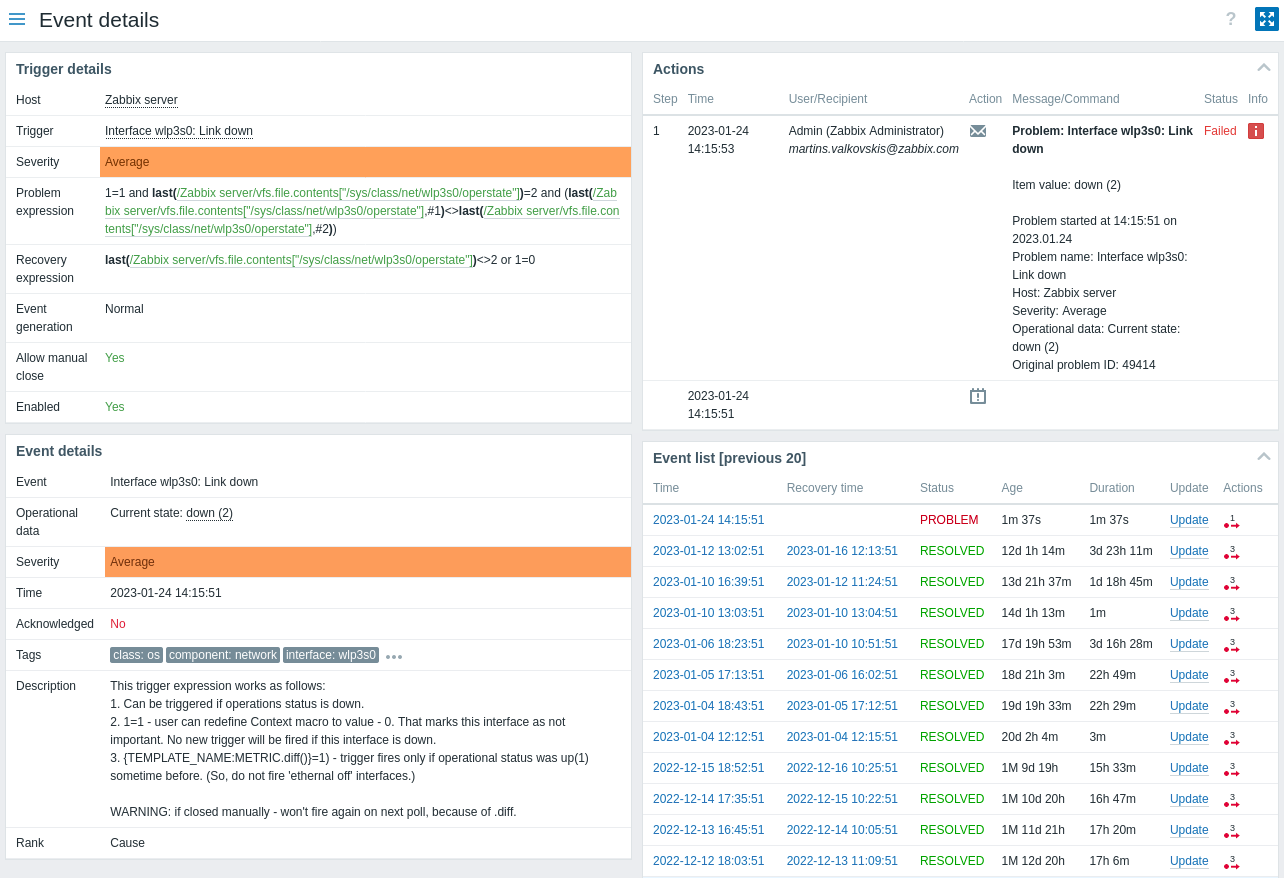This screenshot has height=878, width=1284.
Task: Open the help question mark icon
Action: click(1231, 19)
